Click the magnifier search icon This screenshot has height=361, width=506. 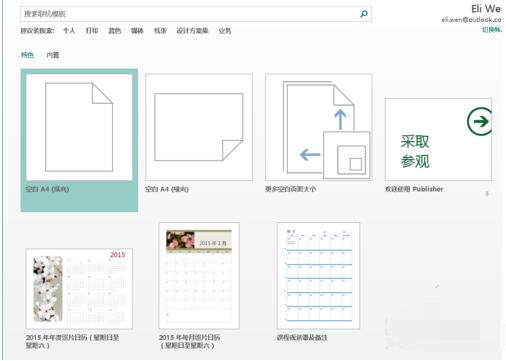364,14
